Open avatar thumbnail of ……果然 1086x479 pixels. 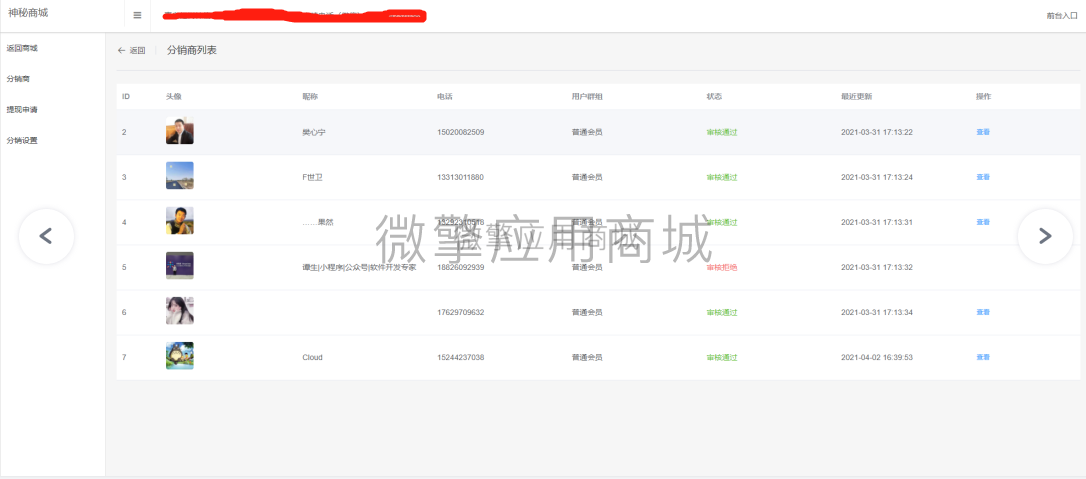click(x=179, y=221)
